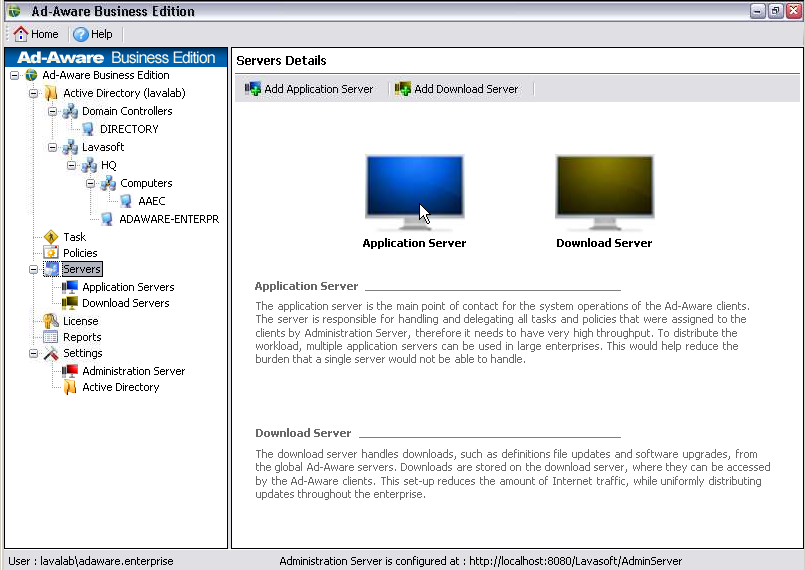Open Task in the tree
The width and height of the screenshot is (805, 570).
(x=74, y=237)
